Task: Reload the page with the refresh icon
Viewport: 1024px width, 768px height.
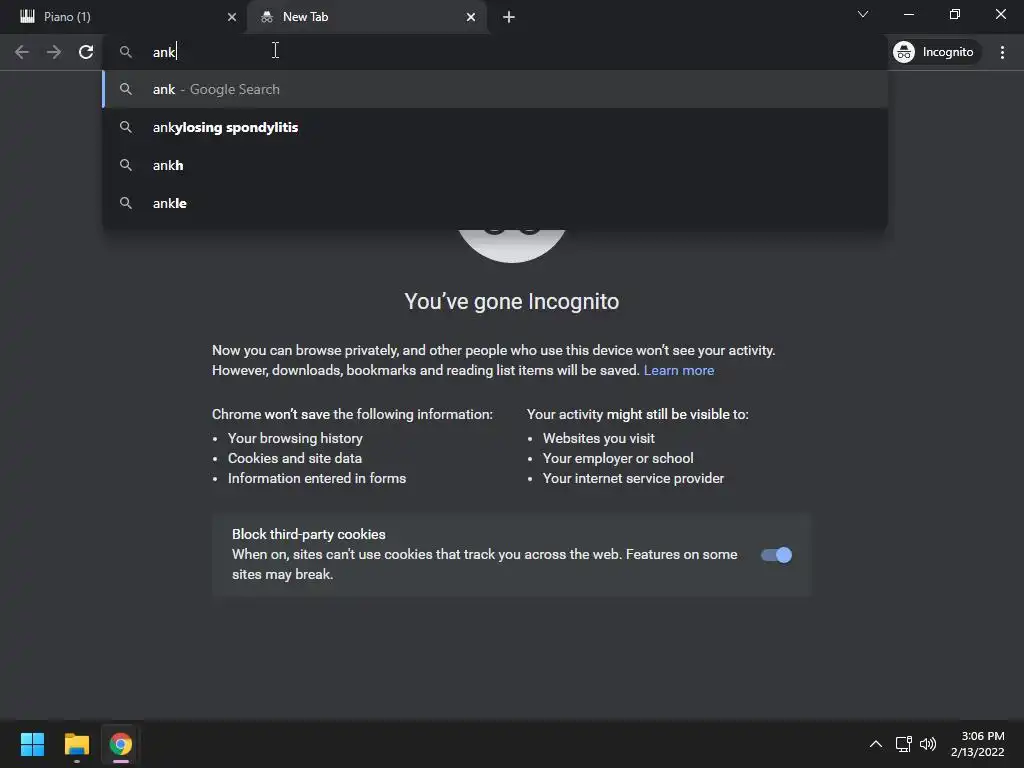Action: pos(86,52)
